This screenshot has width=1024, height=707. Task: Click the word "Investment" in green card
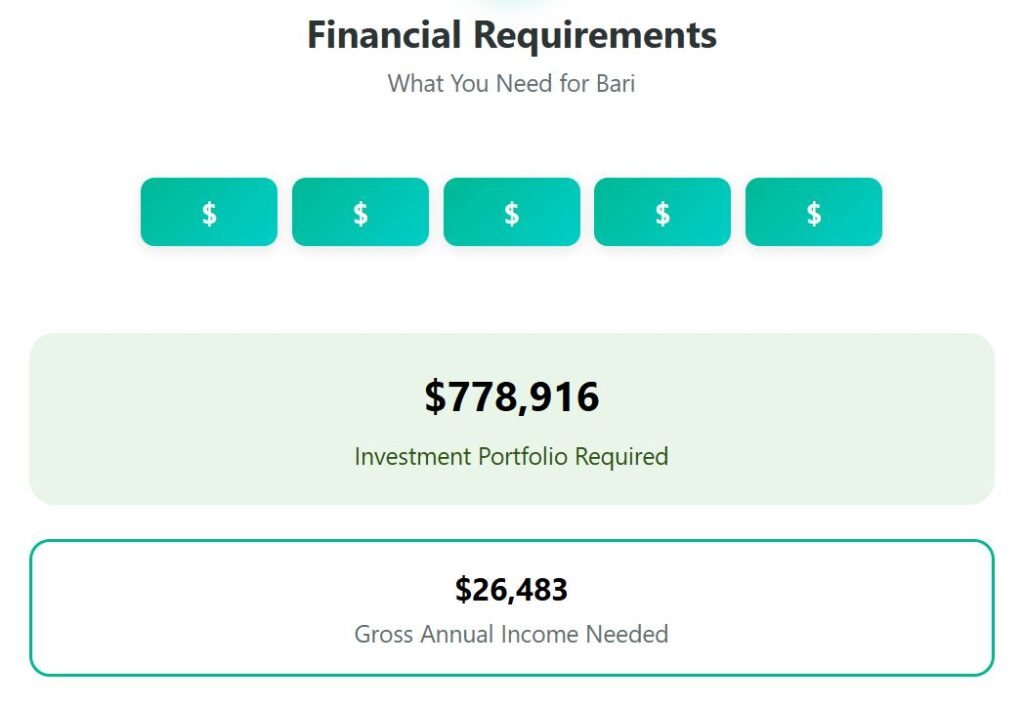412,457
